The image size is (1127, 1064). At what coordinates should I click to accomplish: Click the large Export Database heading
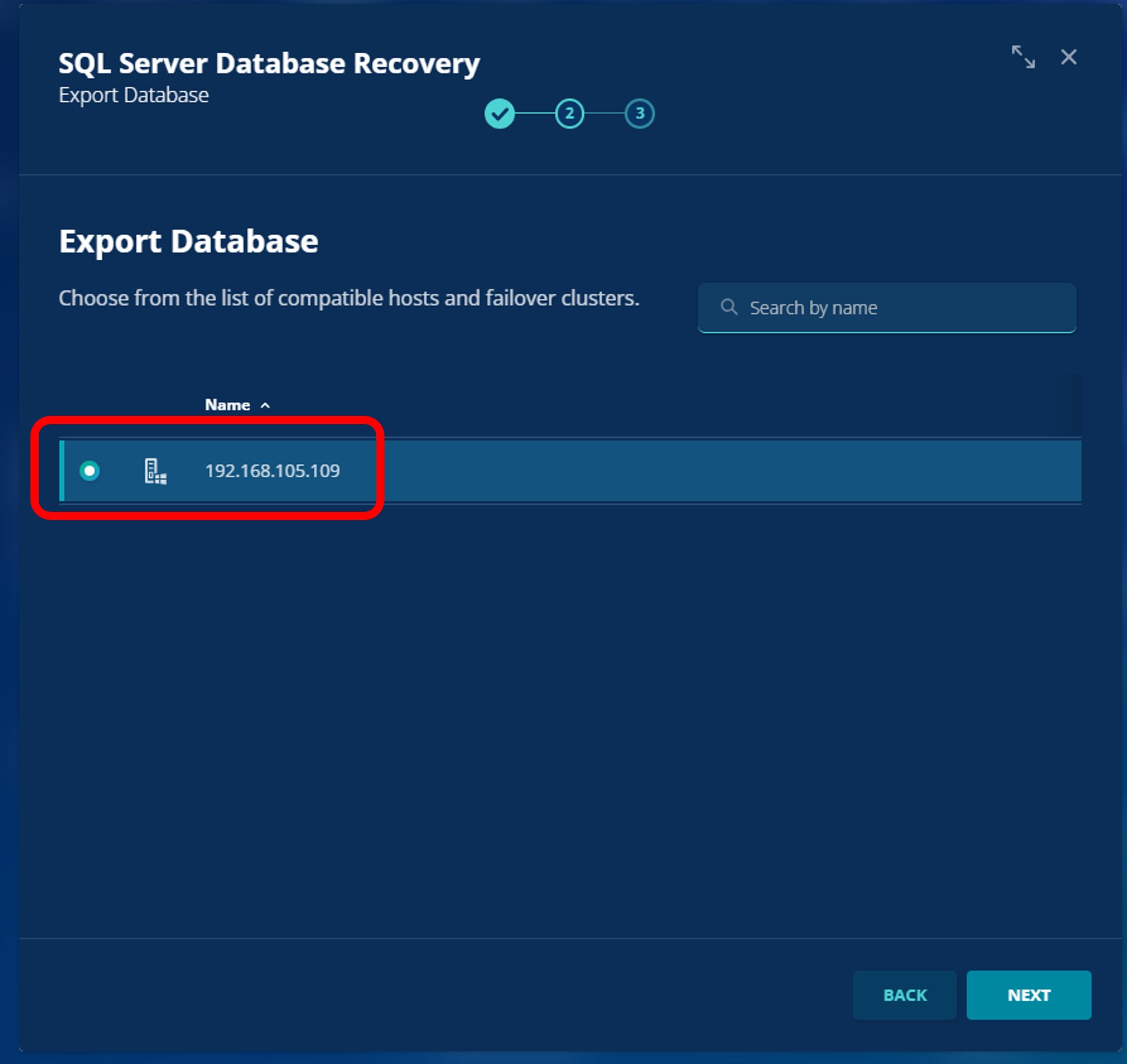pyautogui.click(x=188, y=241)
